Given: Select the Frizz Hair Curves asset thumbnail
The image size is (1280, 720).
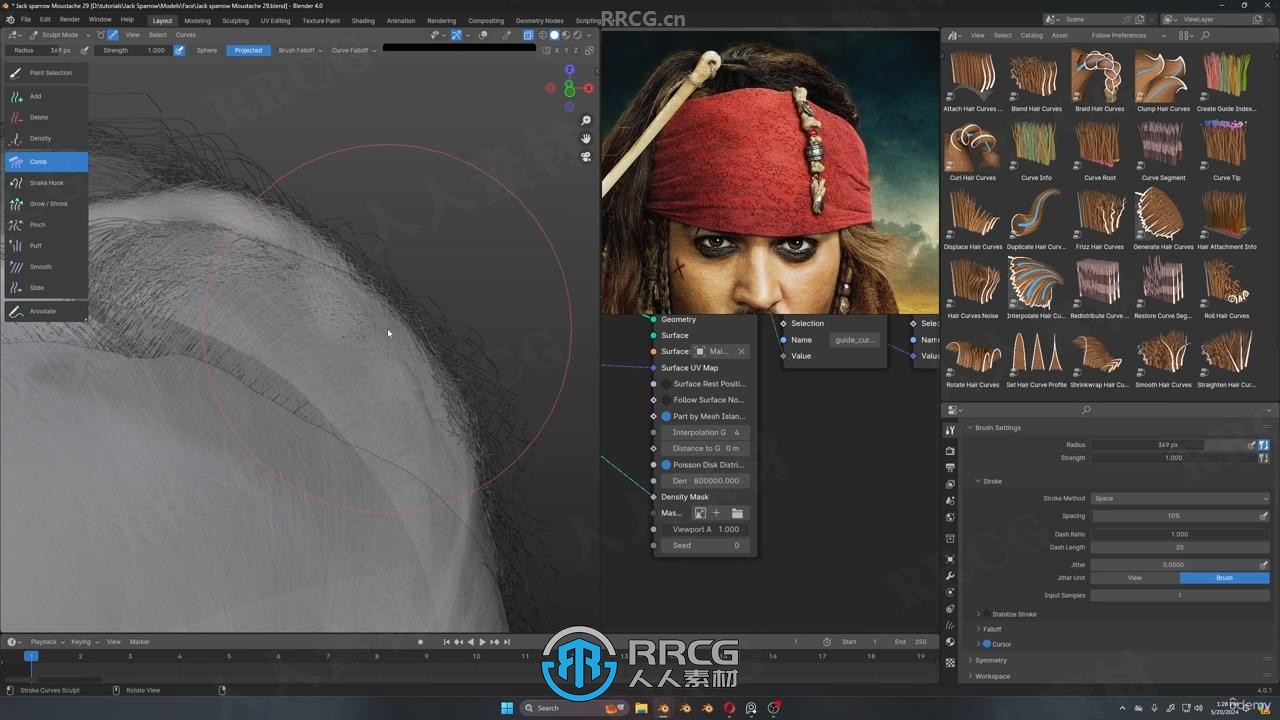Looking at the screenshot, I should point(1099,218).
